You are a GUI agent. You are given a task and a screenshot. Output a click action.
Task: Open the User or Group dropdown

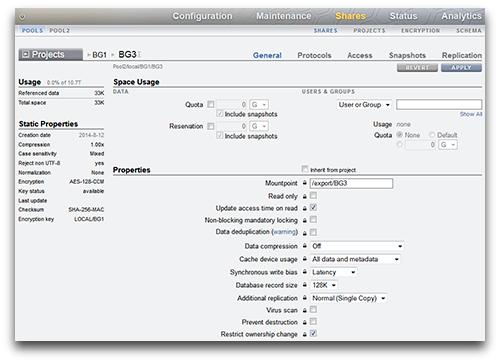pos(364,105)
